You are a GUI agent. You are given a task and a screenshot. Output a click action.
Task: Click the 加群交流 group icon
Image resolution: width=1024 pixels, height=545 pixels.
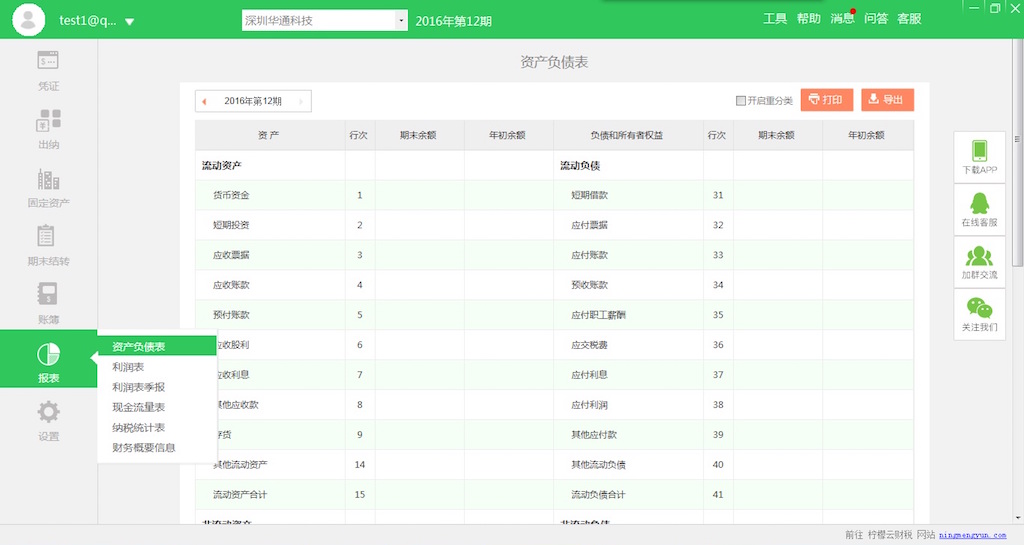point(979,256)
